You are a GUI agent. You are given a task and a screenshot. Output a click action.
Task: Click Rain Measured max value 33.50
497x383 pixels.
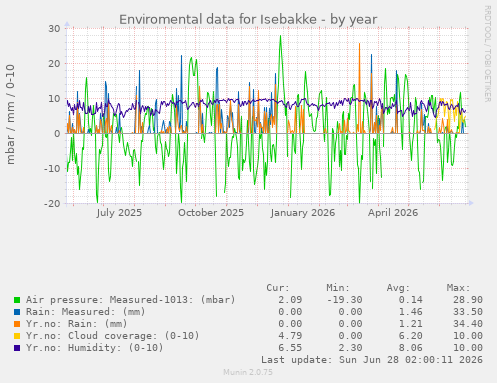468,312
